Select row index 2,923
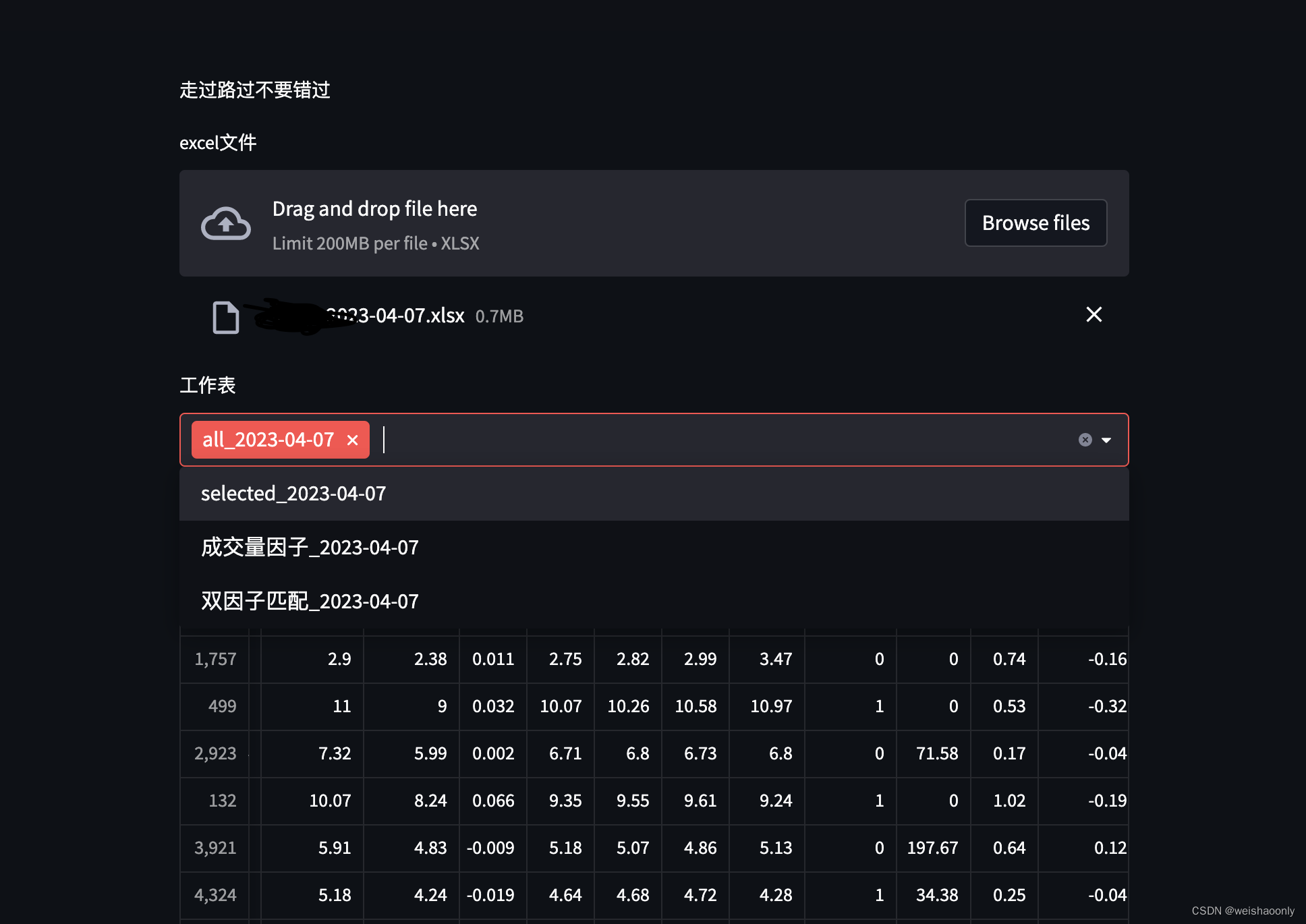The width and height of the screenshot is (1306, 924). (215, 753)
